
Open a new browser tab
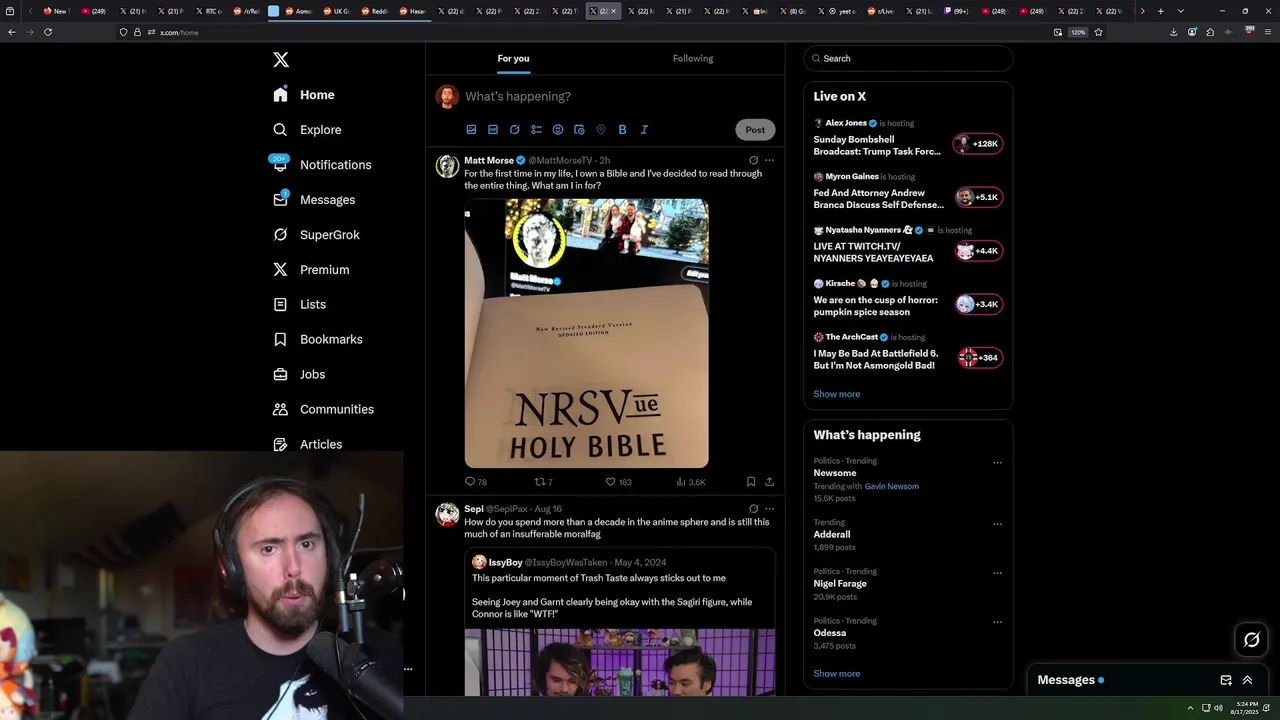coord(1160,11)
